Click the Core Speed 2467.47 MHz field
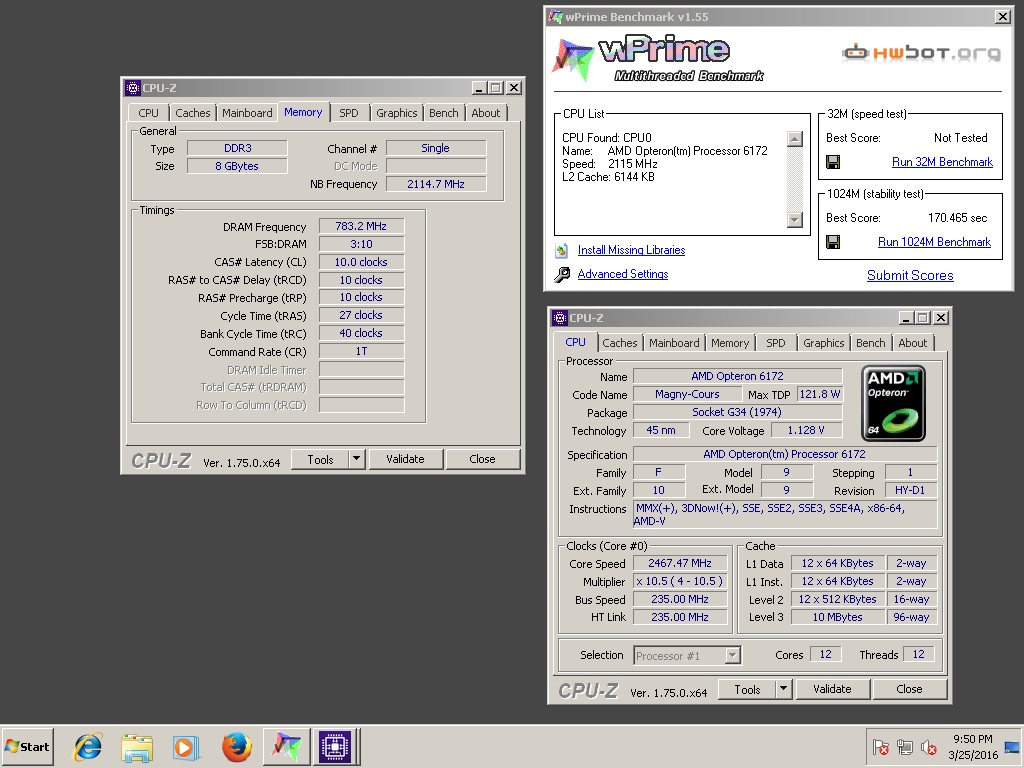This screenshot has width=1024, height=768. click(x=679, y=563)
